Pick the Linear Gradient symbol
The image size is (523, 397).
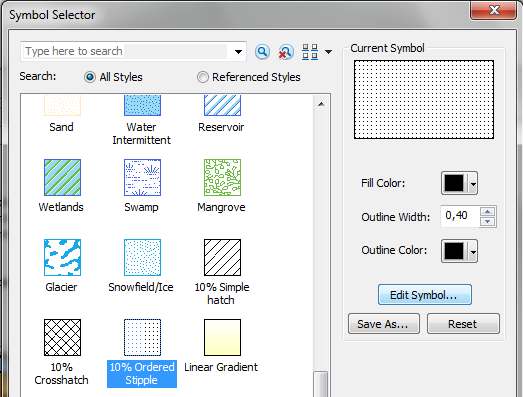tap(222, 338)
